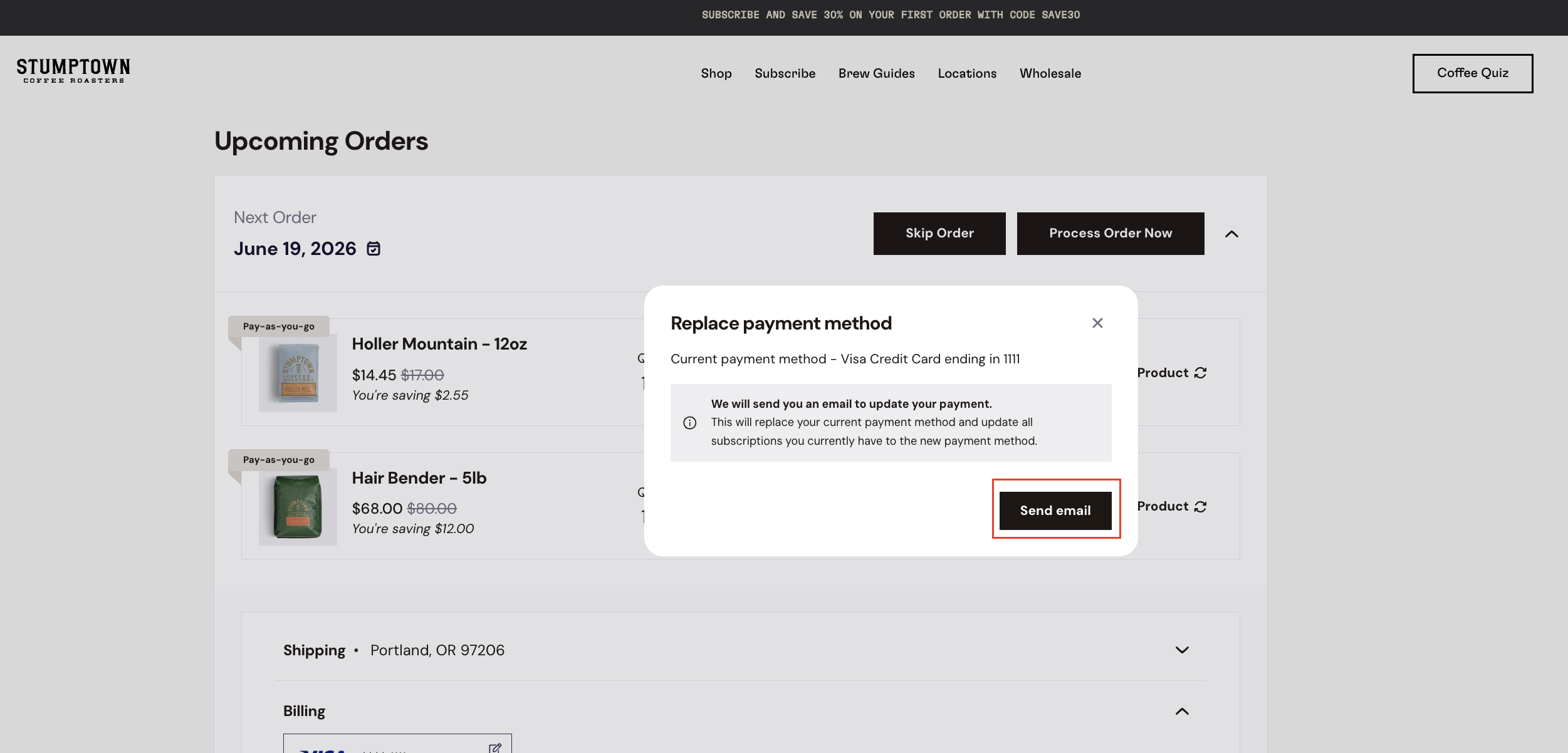Click the Pay-as-you-go tag on Hair Bender

click(x=279, y=460)
